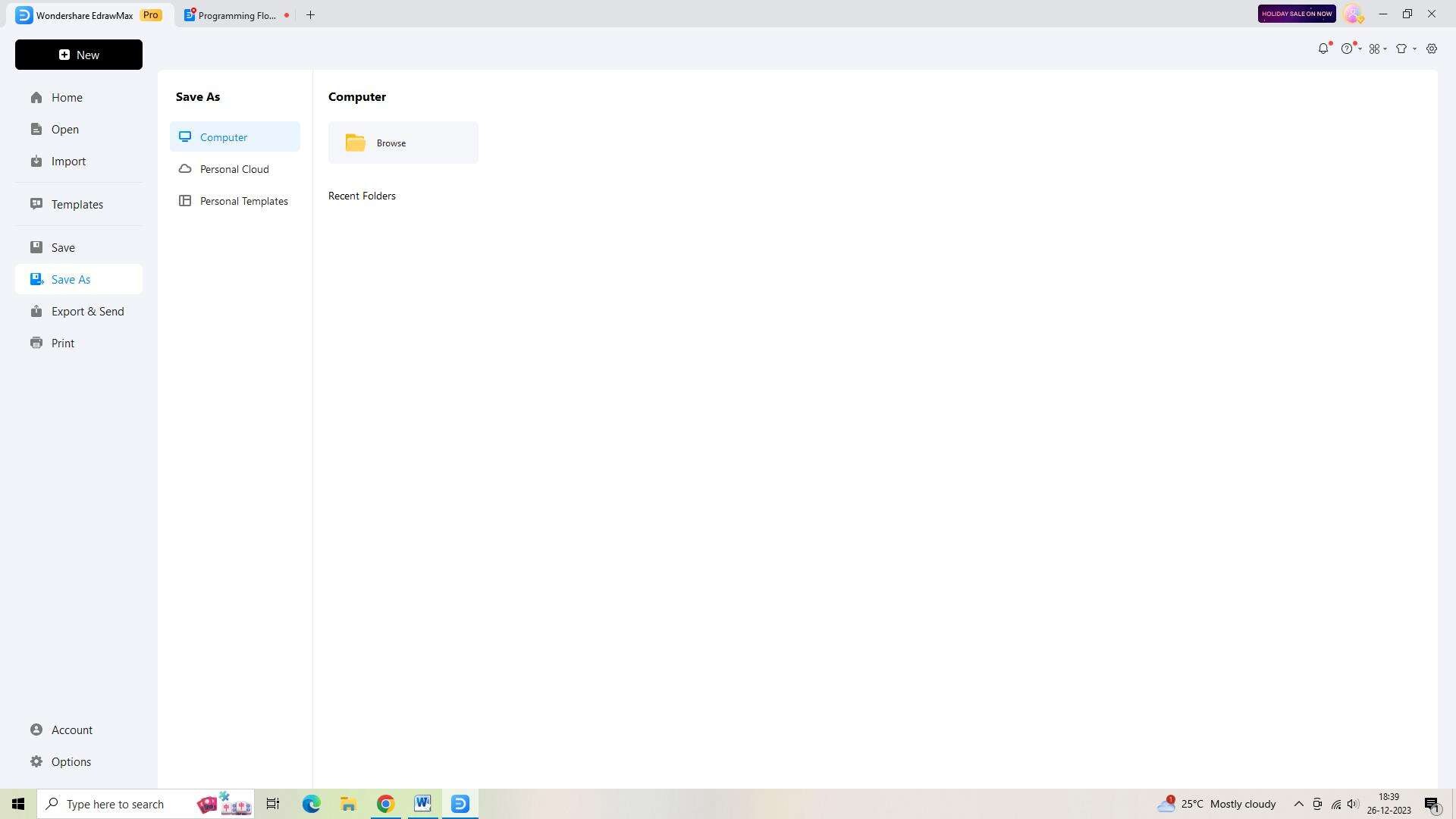
Task: Select the Open option
Action: pos(65,128)
